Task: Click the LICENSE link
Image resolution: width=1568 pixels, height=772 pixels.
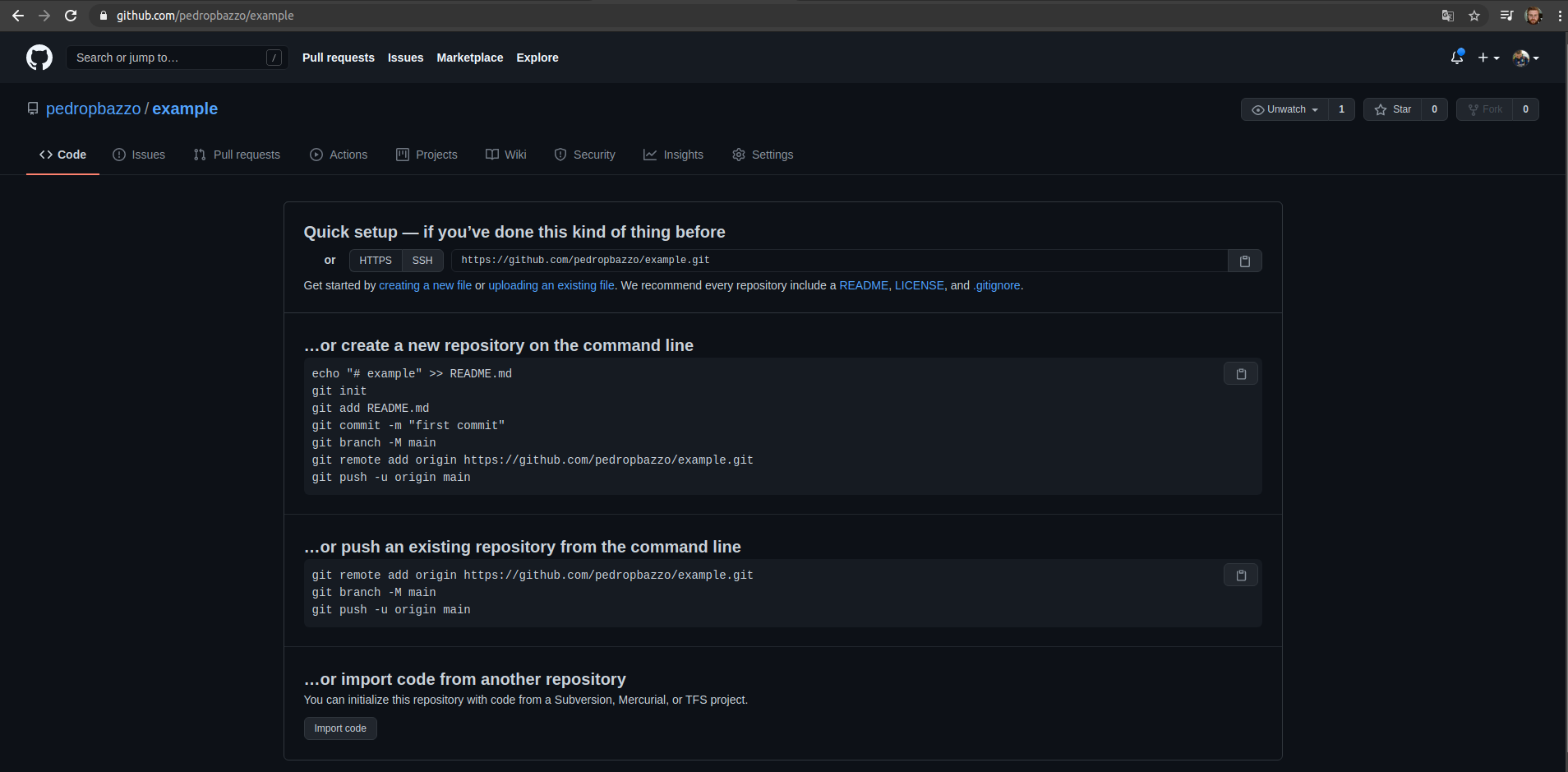Action: coord(920,285)
